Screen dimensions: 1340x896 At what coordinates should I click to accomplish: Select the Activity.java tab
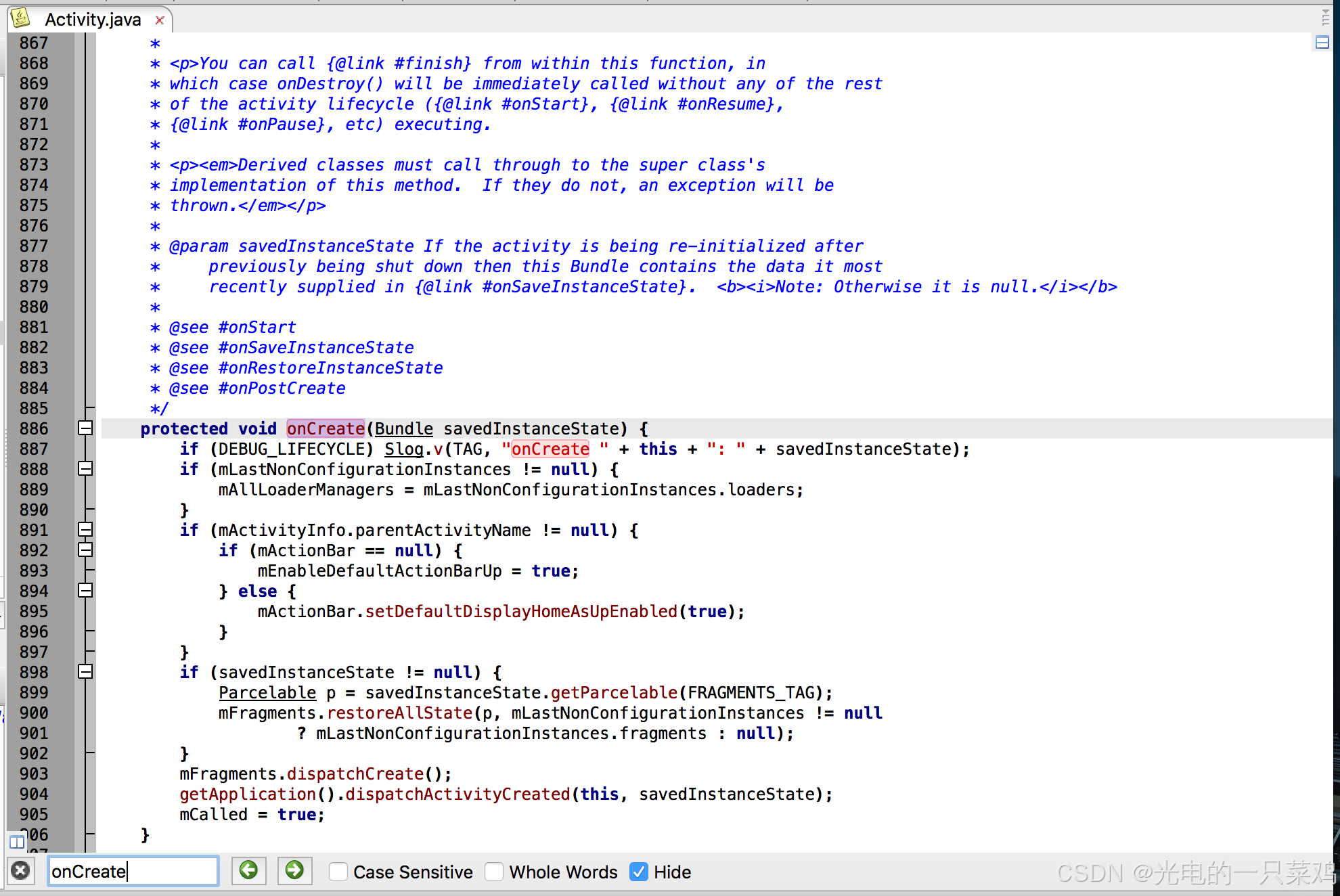(x=93, y=20)
